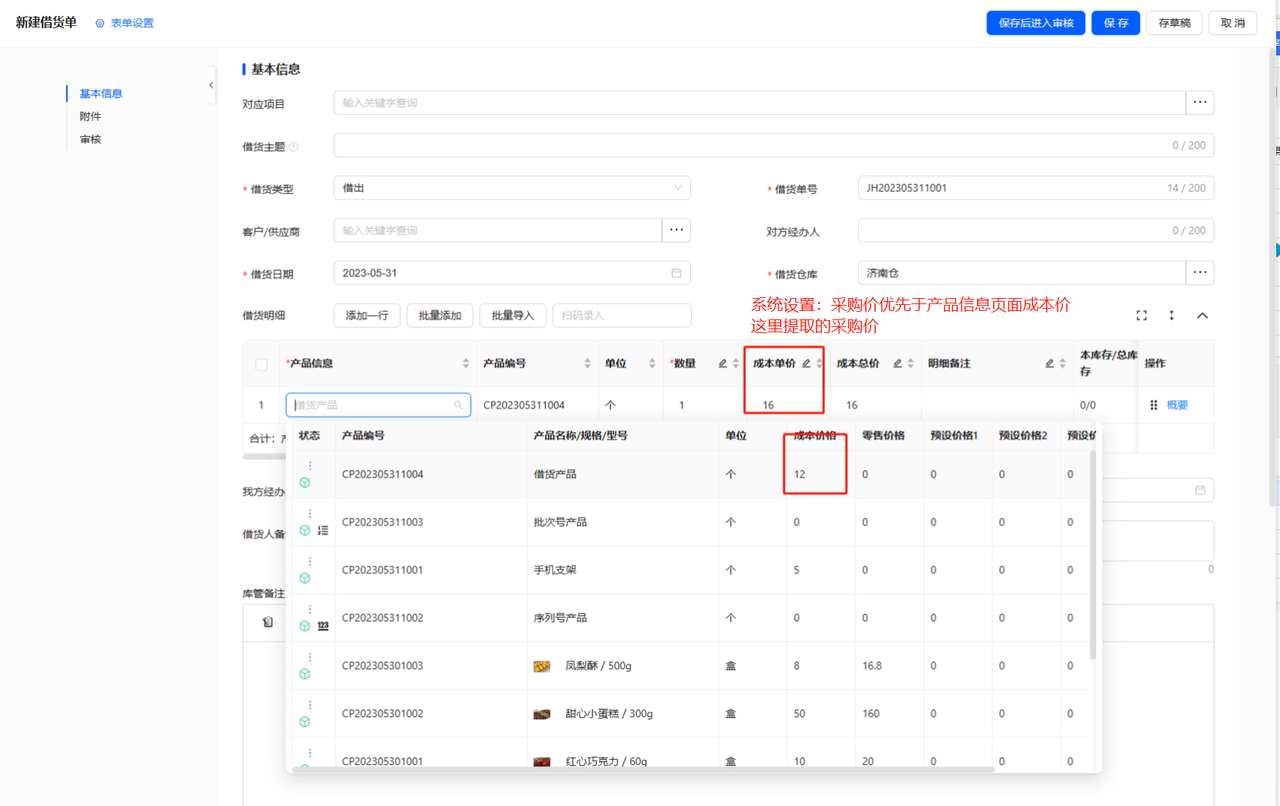Cancel the form with 取消
This screenshot has width=1280, height=806.
[1233, 22]
